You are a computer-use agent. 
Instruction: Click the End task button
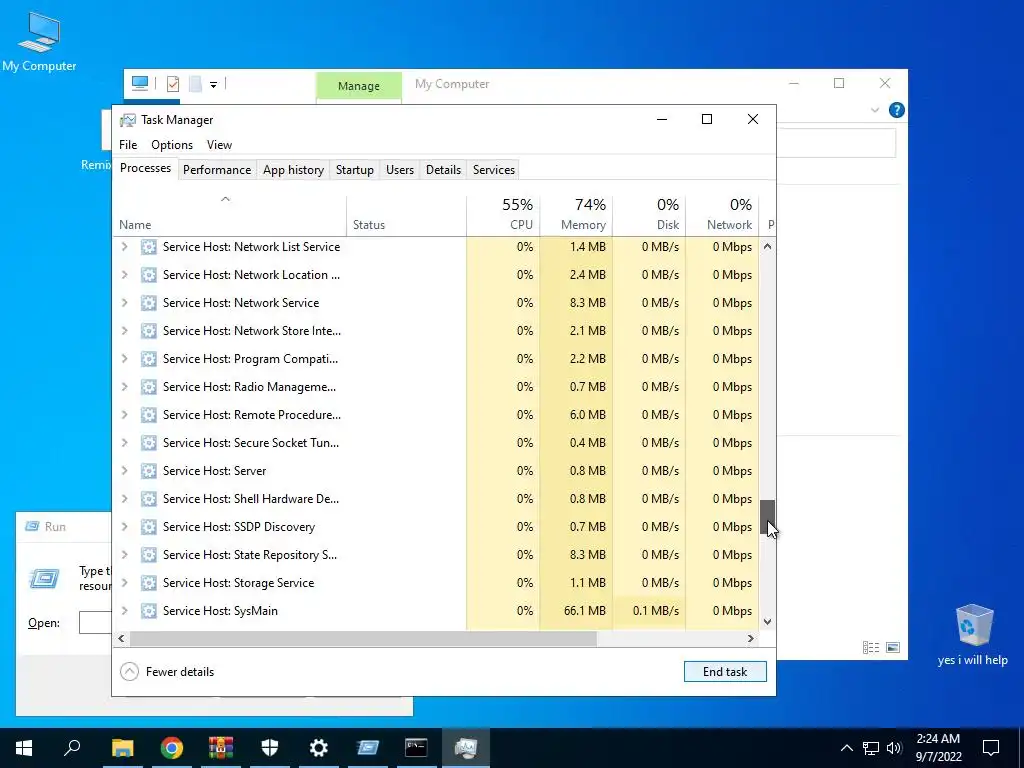[725, 672]
